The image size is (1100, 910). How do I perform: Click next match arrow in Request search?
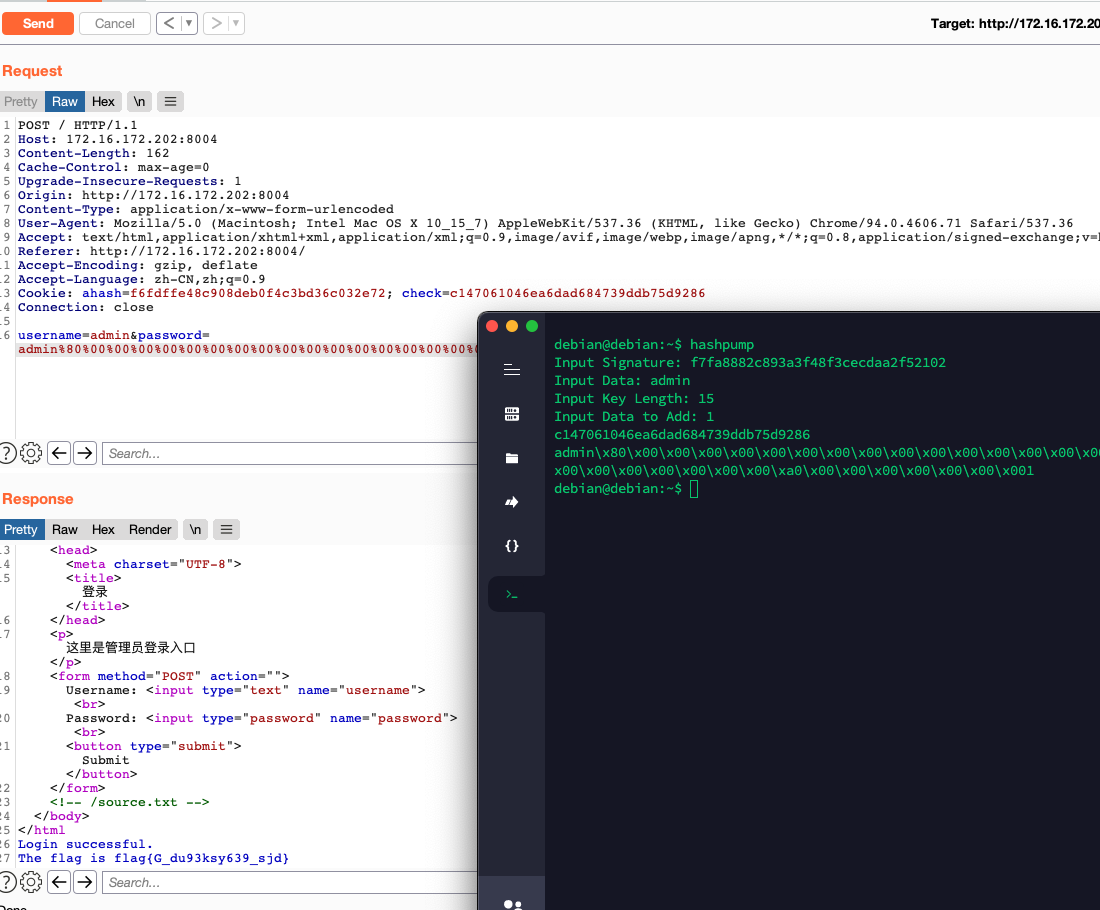[x=85, y=453]
